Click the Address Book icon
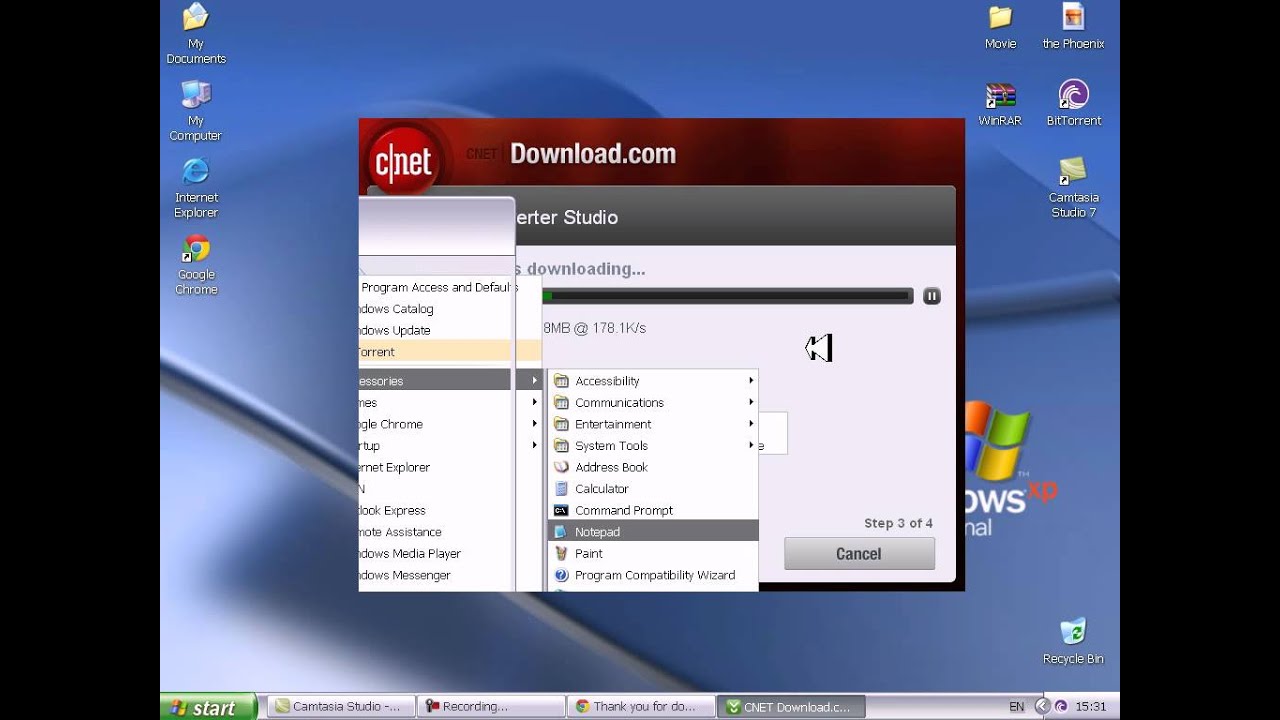 point(561,467)
